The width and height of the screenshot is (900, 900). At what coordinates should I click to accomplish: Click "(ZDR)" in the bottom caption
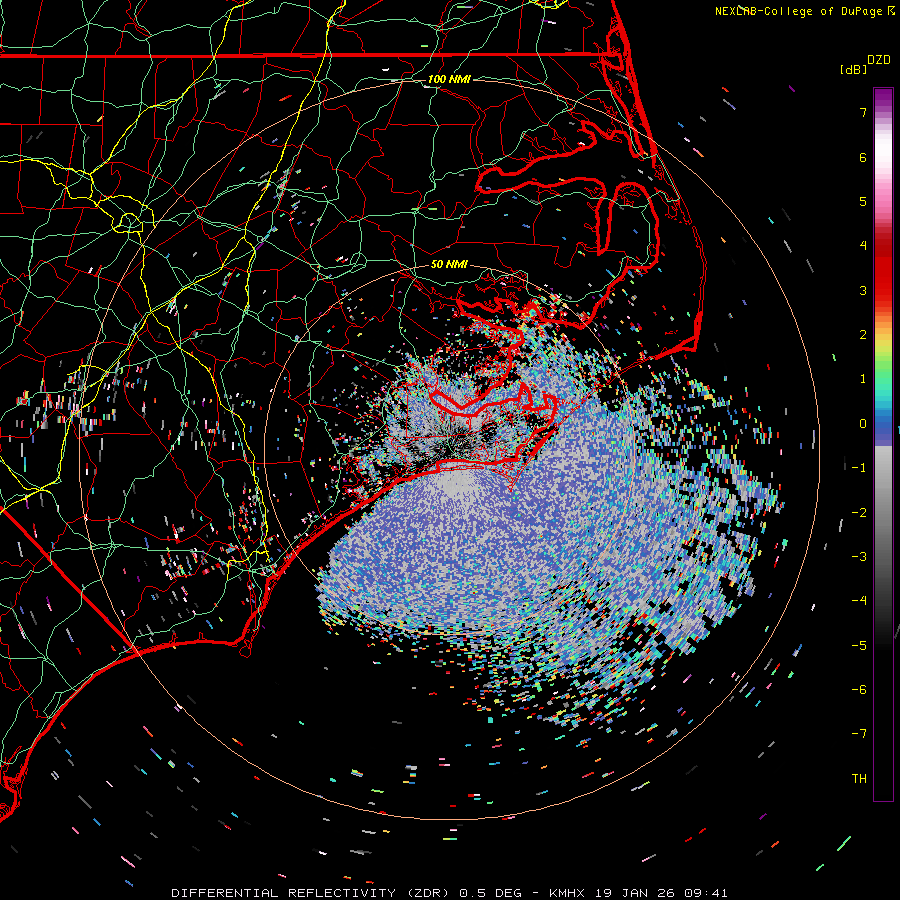pyautogui.click(x=427, y=893)
